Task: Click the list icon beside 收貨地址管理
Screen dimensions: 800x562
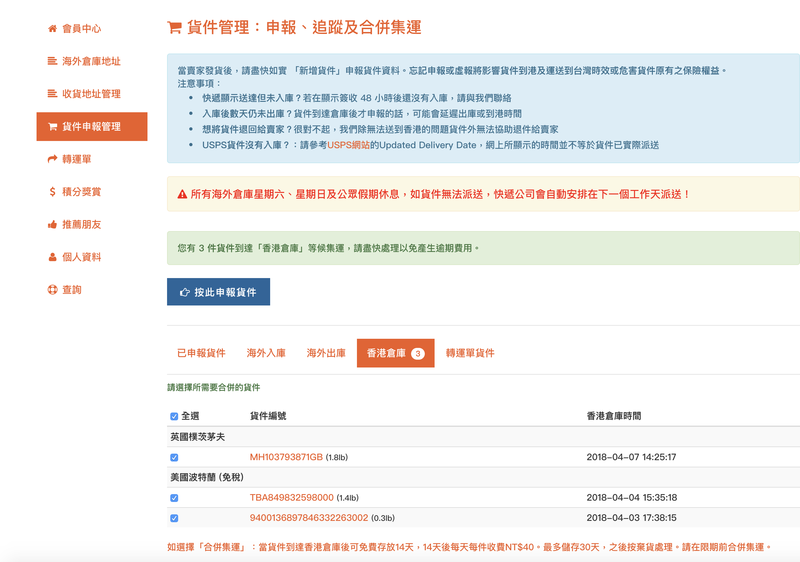Action: click(x=52, y=94)
